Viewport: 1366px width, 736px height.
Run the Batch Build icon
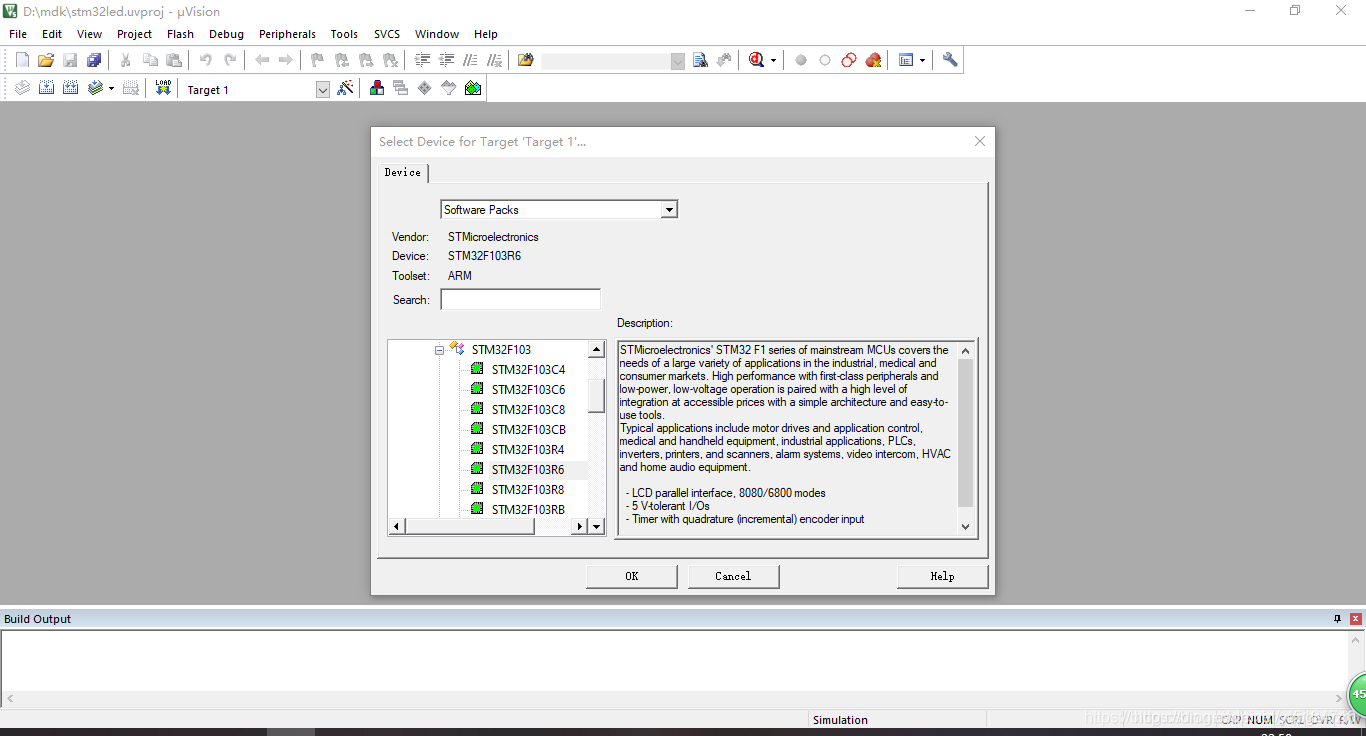[95, 88]
